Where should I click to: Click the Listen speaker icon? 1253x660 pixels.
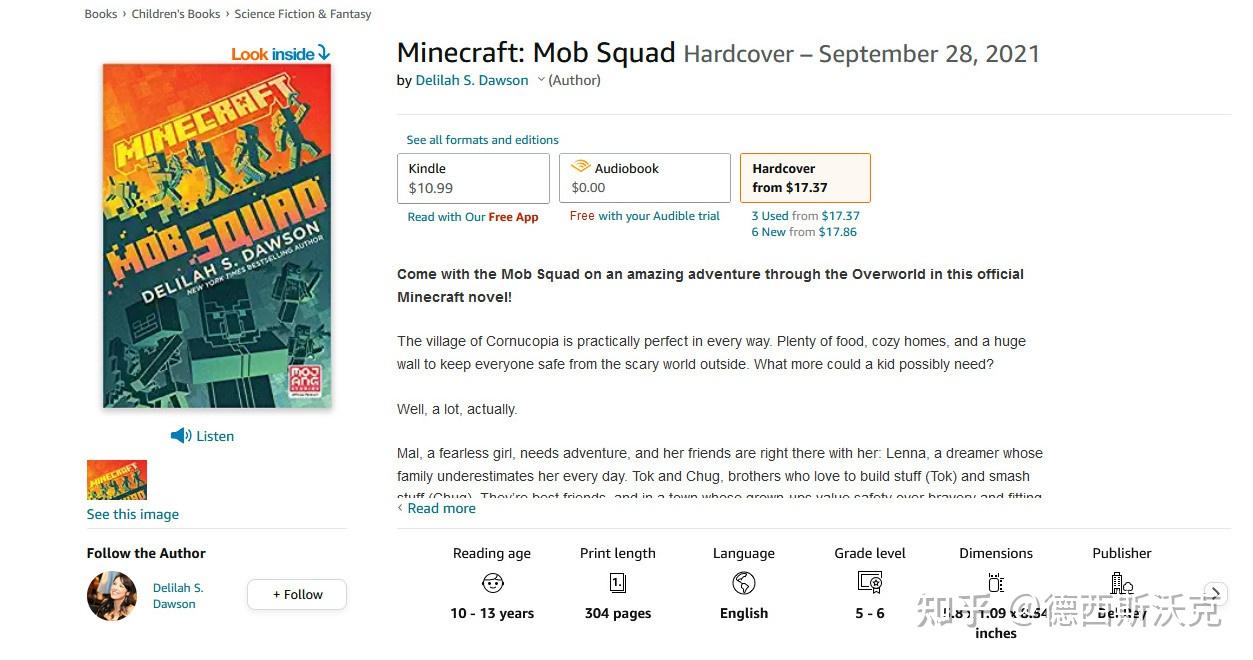pos(179,435)
